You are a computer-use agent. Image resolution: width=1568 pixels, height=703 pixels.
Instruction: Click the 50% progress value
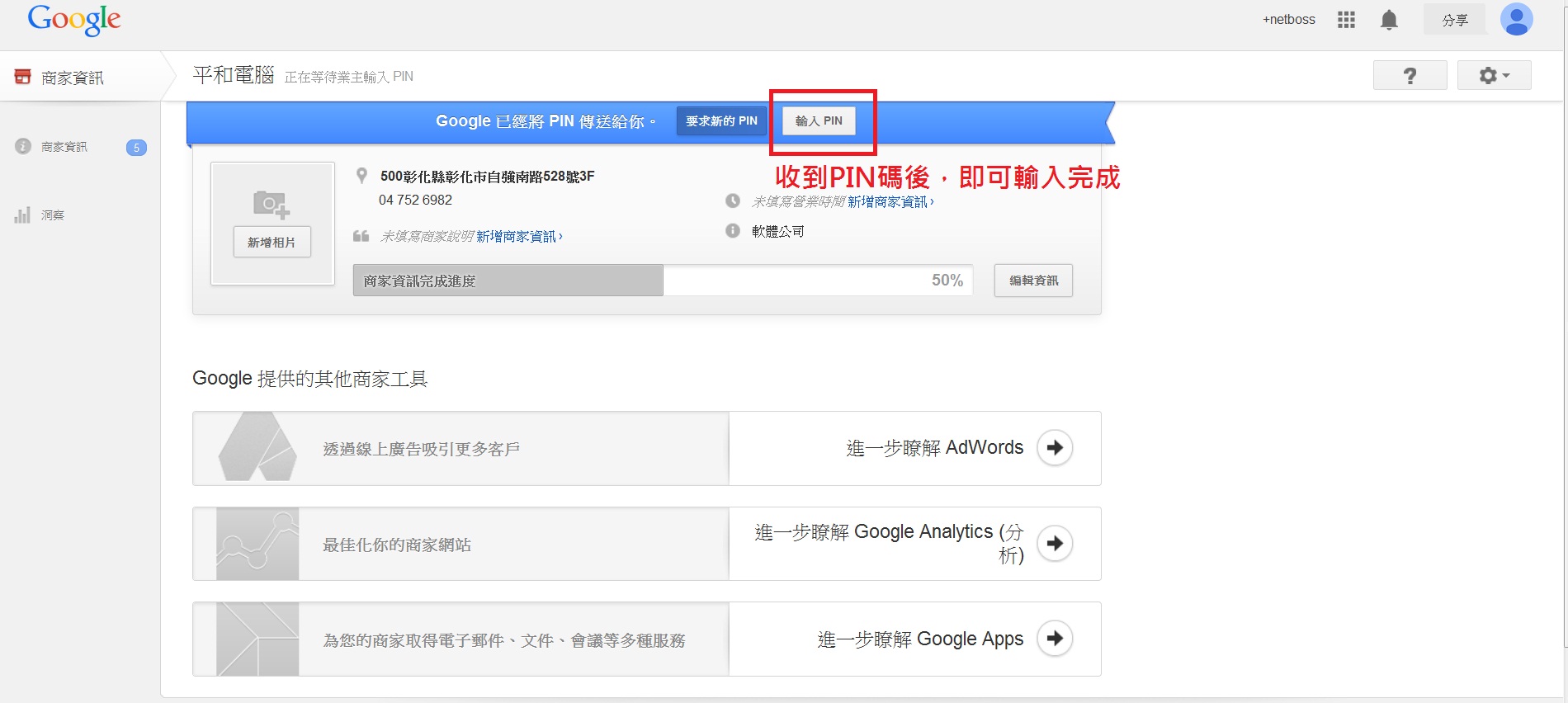(x=947, y=281)
